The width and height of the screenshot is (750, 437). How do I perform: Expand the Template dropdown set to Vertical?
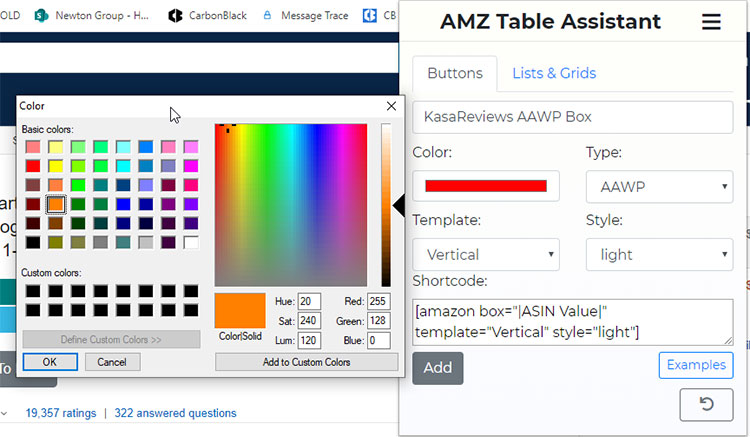click(485, 254)
